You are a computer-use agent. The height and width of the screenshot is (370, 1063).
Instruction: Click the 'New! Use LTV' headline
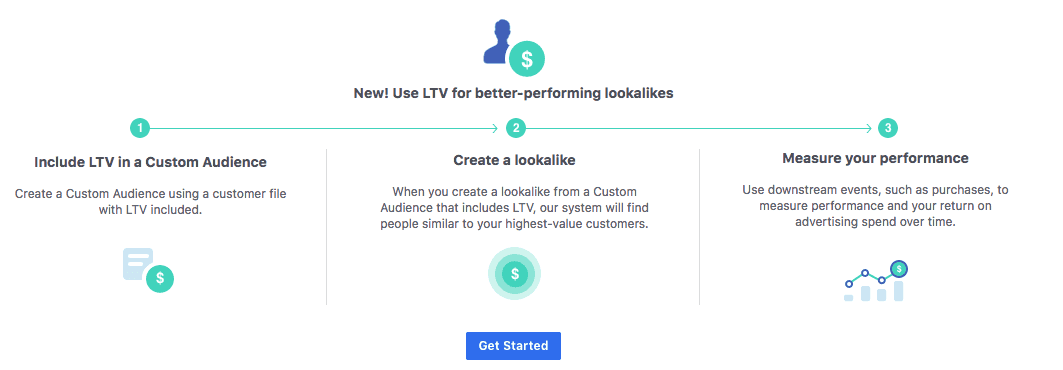coord(514,94)
